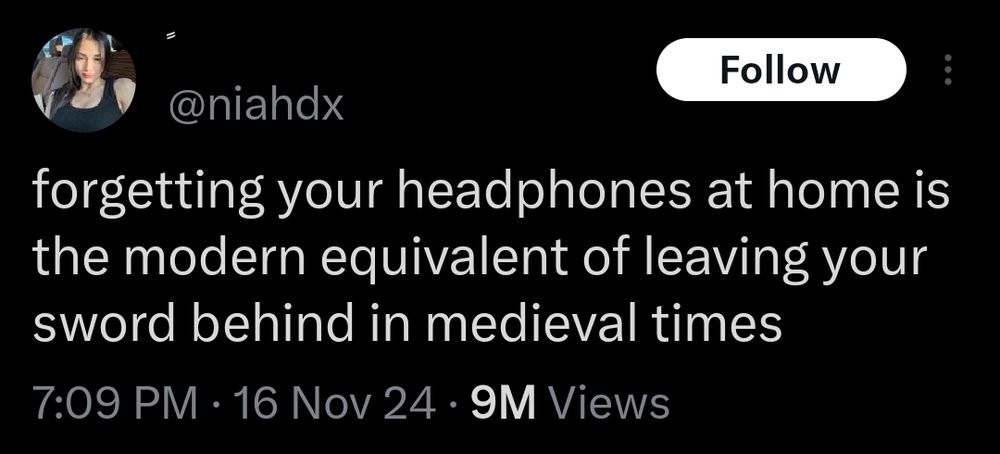The height and width of the screenshot is (454, 1000).
Task: Click the bold 9M number
Action: (502, 402)
